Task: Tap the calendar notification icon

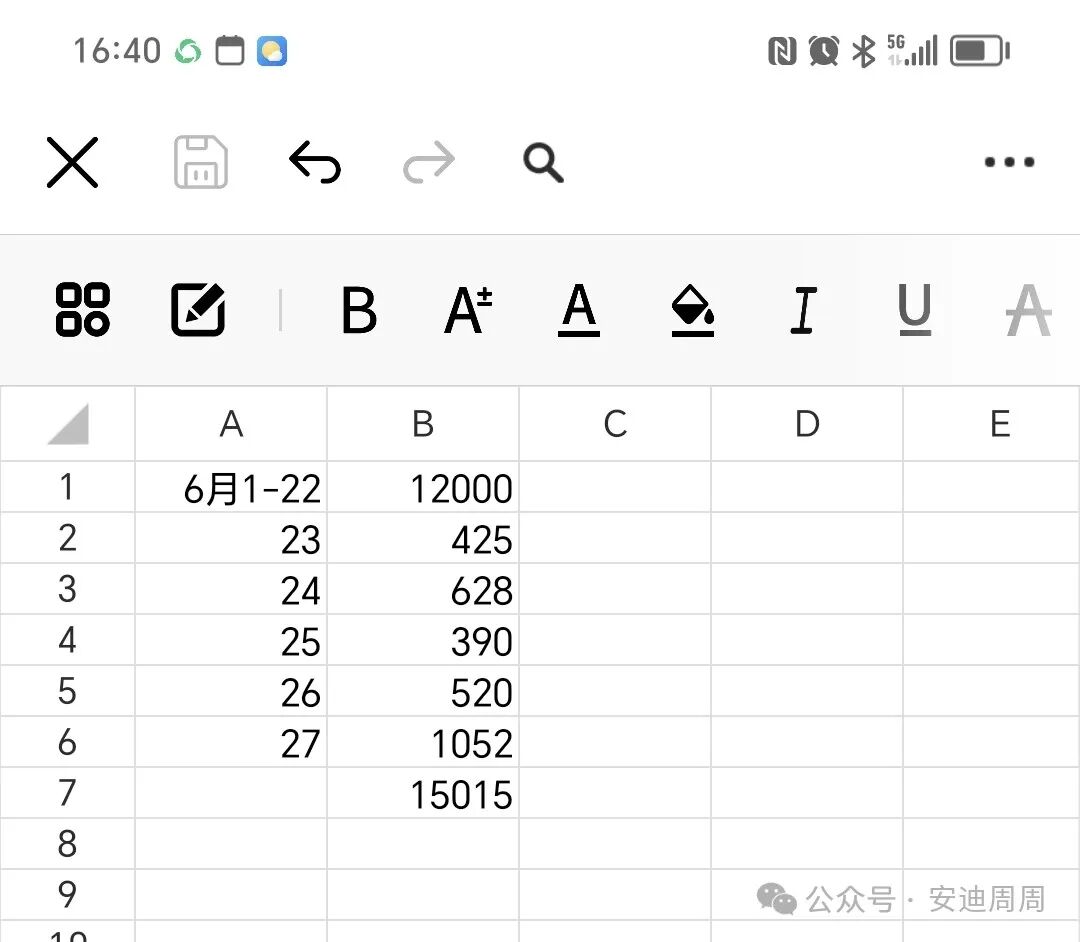Action: [230, 50]
